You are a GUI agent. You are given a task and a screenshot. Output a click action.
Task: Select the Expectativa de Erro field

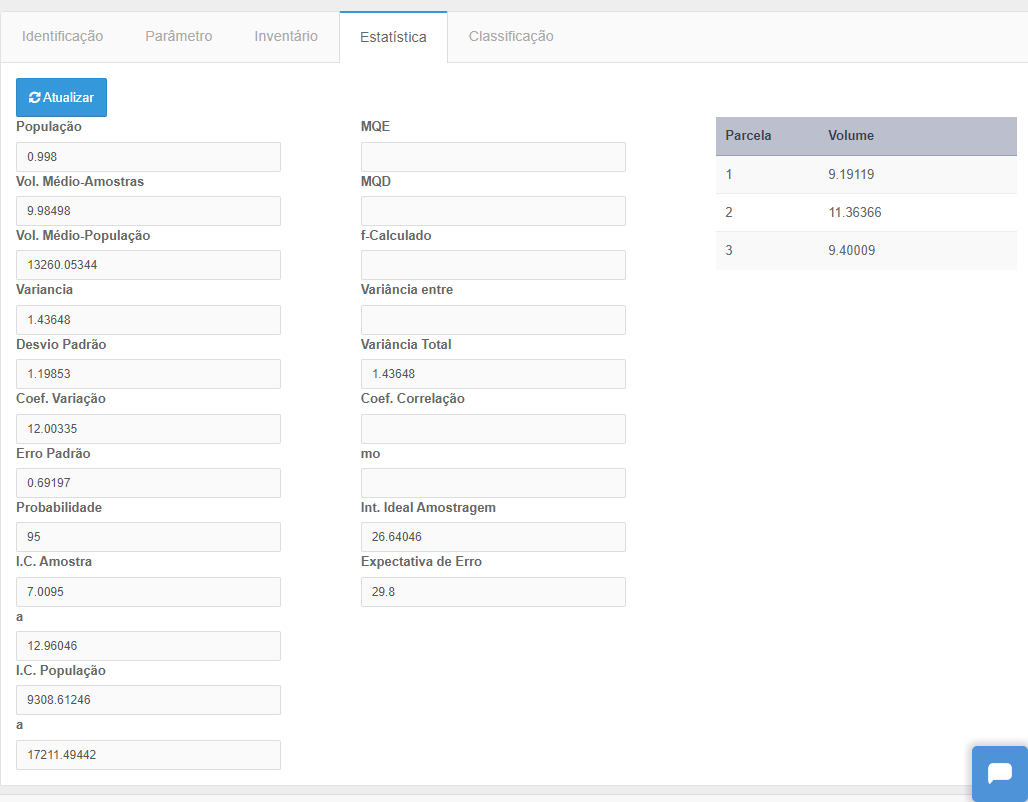coord(493,592)
